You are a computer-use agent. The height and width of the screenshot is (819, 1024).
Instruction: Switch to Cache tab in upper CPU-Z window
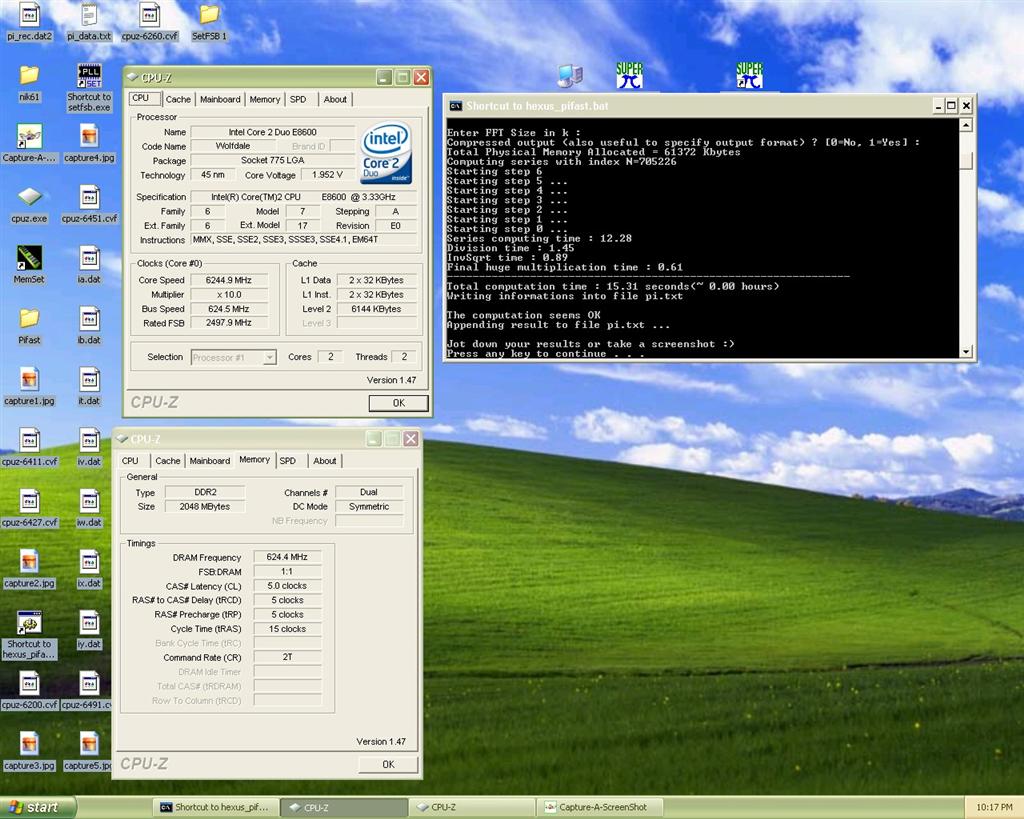178,99
